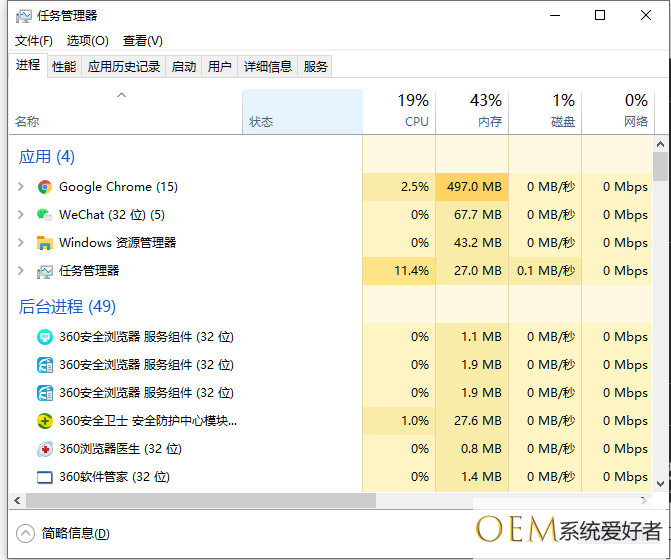Screen dimensions: 671x560
Task: Collapse details using the 简略信息 arrow icon
Action: 26,534
